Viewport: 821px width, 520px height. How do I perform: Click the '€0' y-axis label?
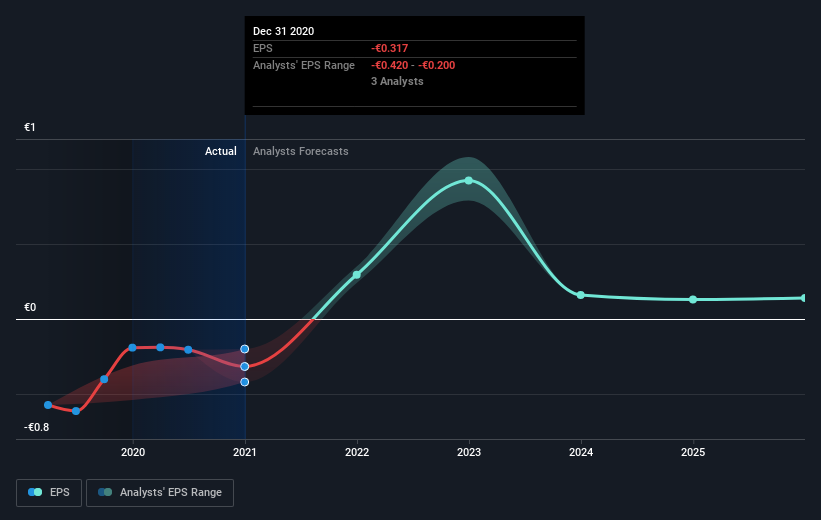point(30,307)
